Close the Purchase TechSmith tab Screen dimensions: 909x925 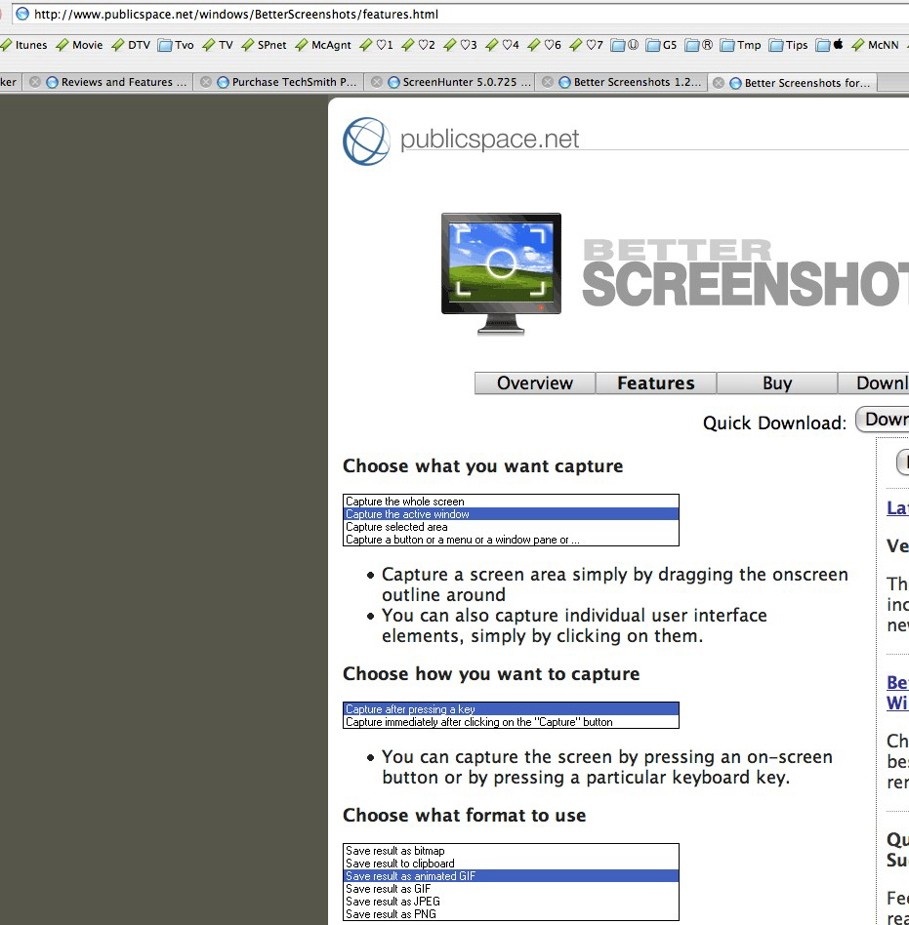[x=206, y=83]
